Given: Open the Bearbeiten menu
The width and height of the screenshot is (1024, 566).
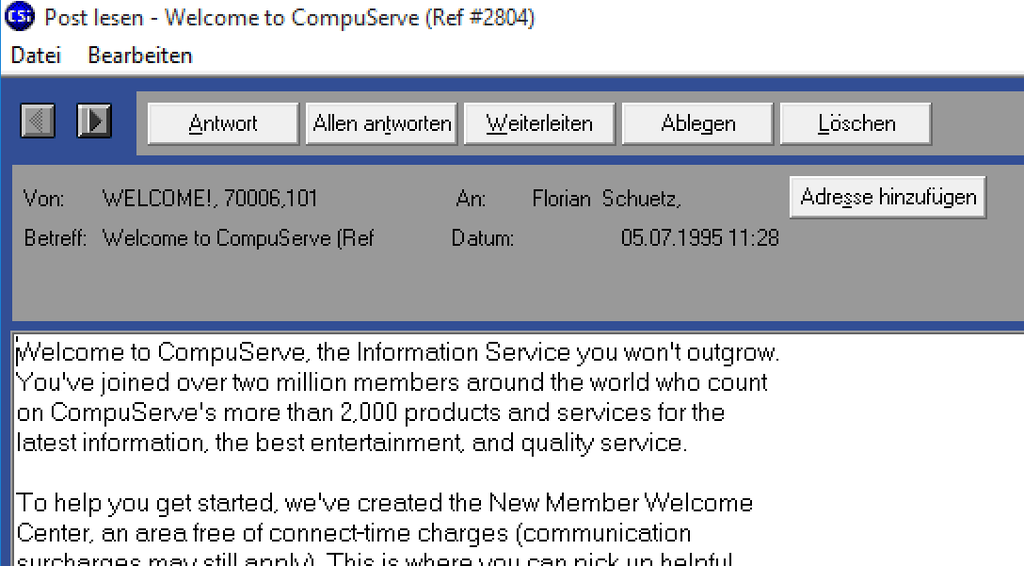Looking at the screenshot, I should pyautogui.click(x=140, y=56).
